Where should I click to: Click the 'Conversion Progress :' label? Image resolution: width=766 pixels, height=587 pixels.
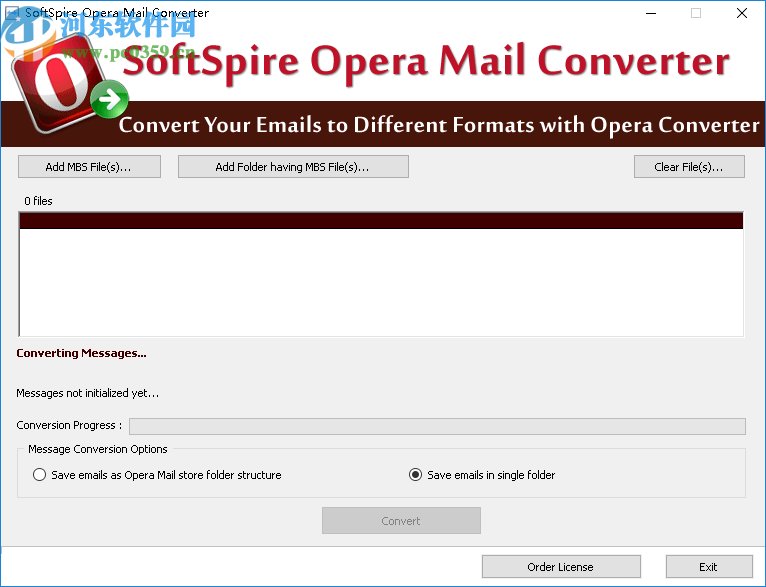tap(69, 425)
